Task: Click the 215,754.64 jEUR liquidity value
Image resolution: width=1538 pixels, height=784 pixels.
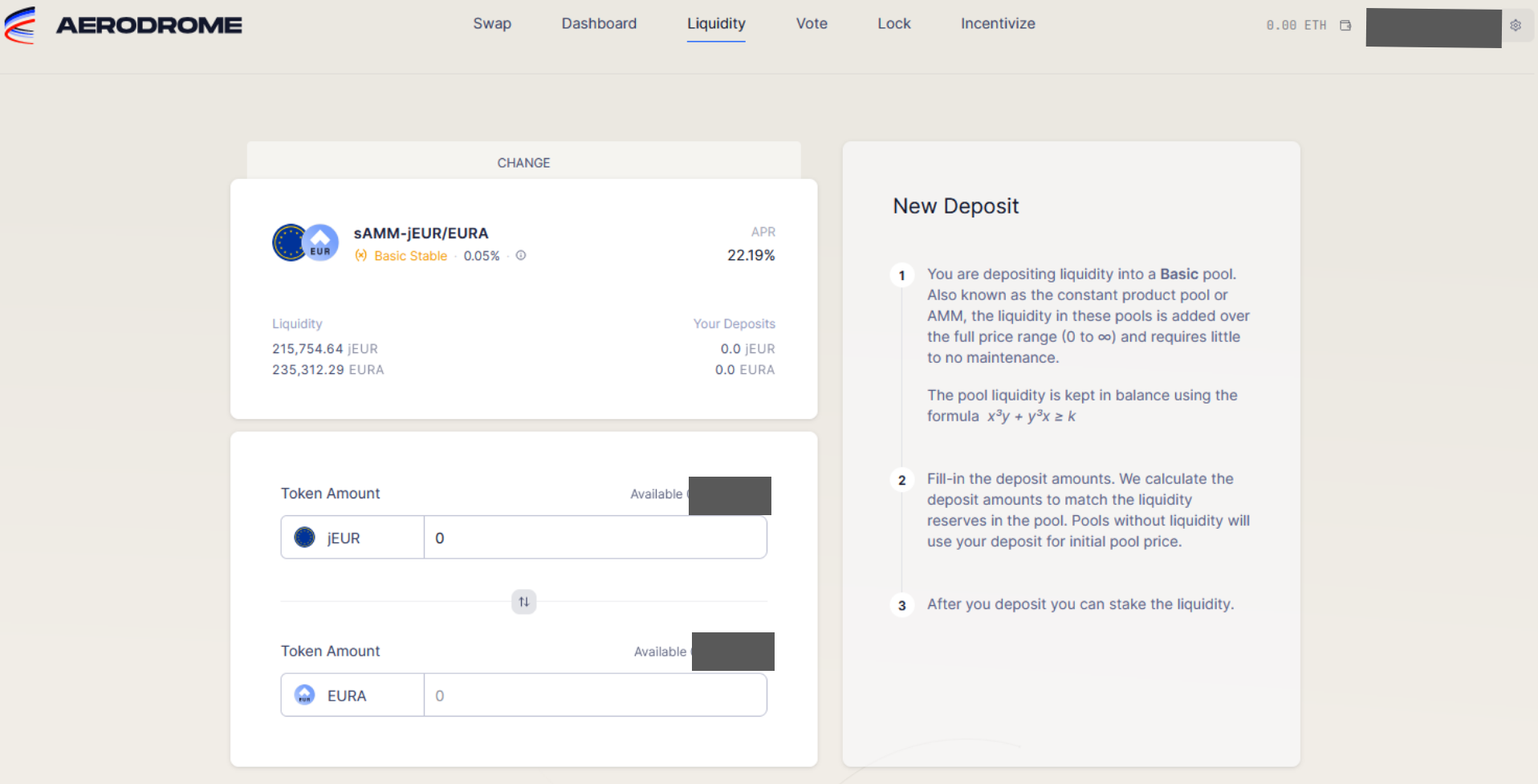Action: [325, 349]
